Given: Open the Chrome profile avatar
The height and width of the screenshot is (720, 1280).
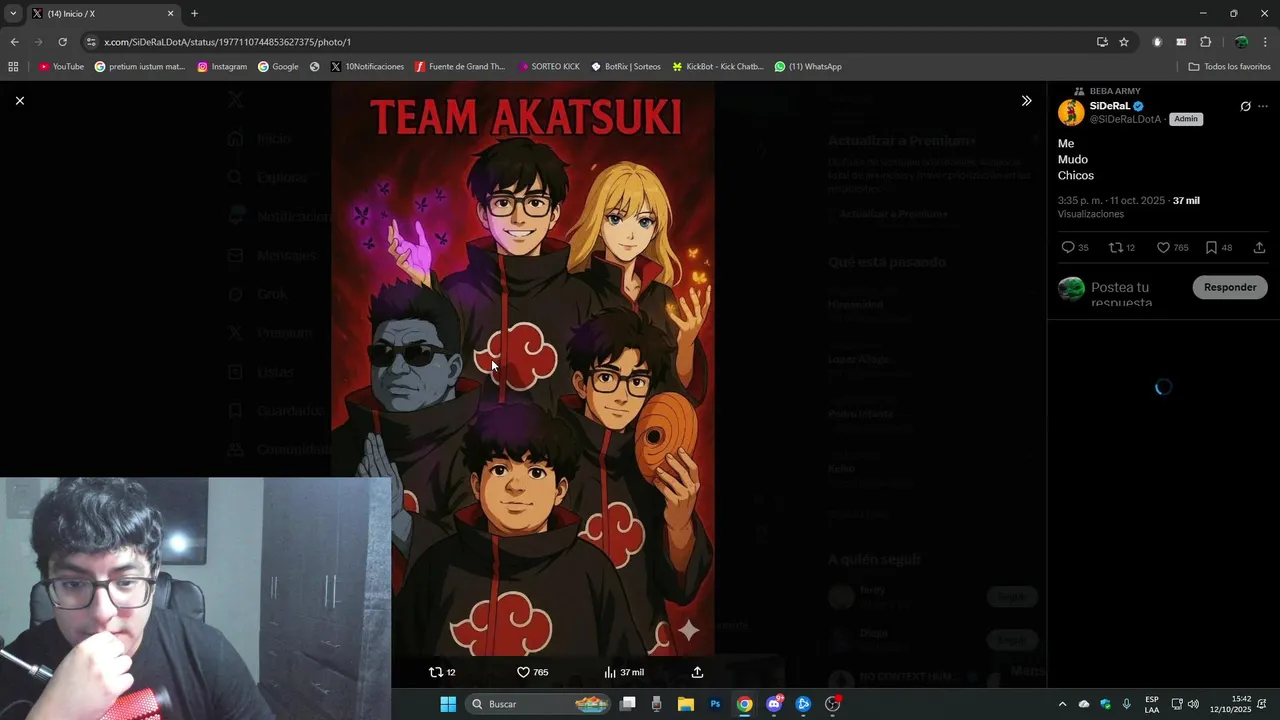Looking at the screenshot, I should [x=1241, y=42].
